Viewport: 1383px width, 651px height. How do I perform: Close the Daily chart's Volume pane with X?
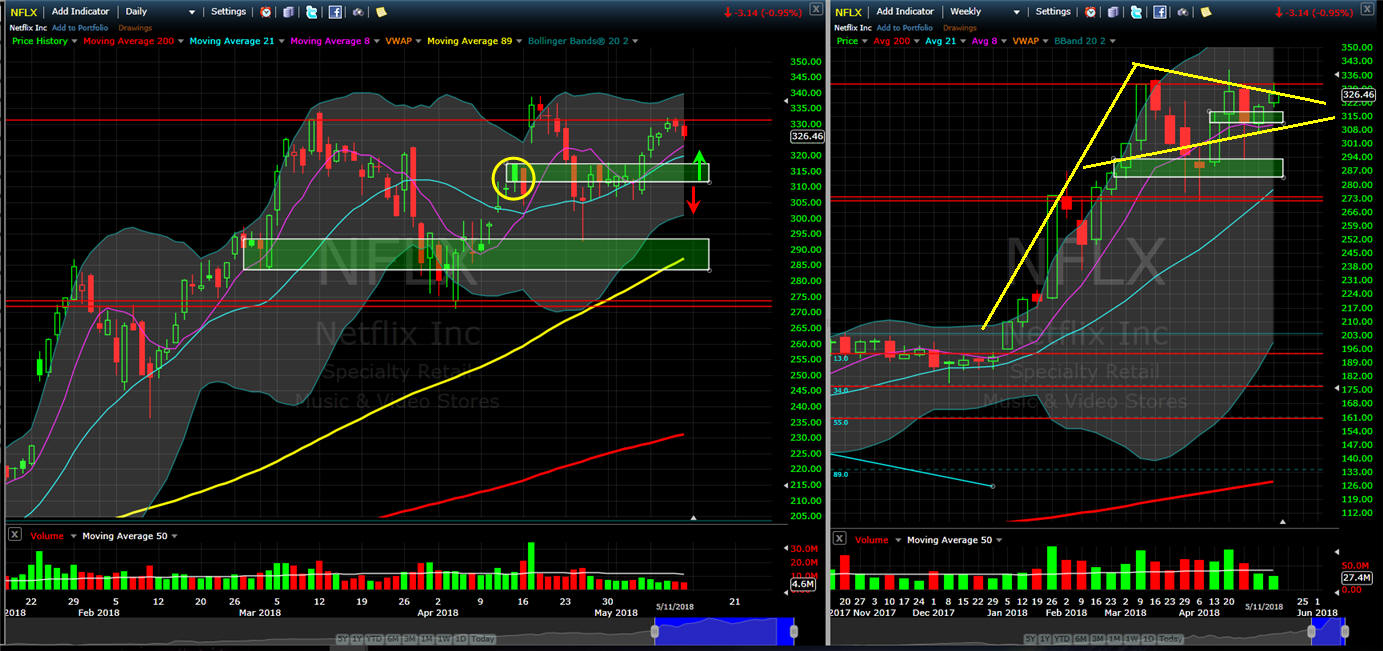(x=15, y=534)
